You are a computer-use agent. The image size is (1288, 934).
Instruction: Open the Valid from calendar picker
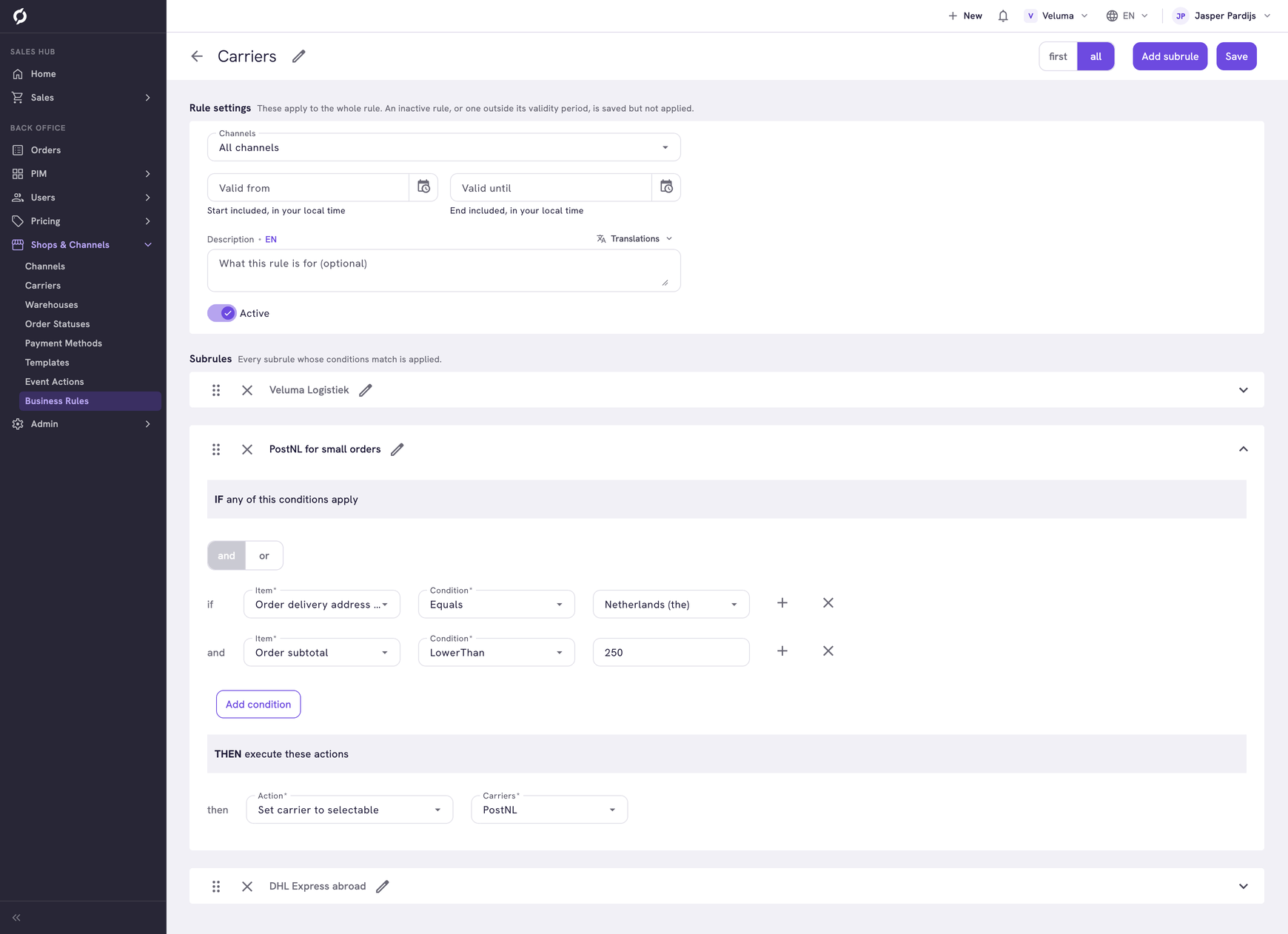coord(423,187)
